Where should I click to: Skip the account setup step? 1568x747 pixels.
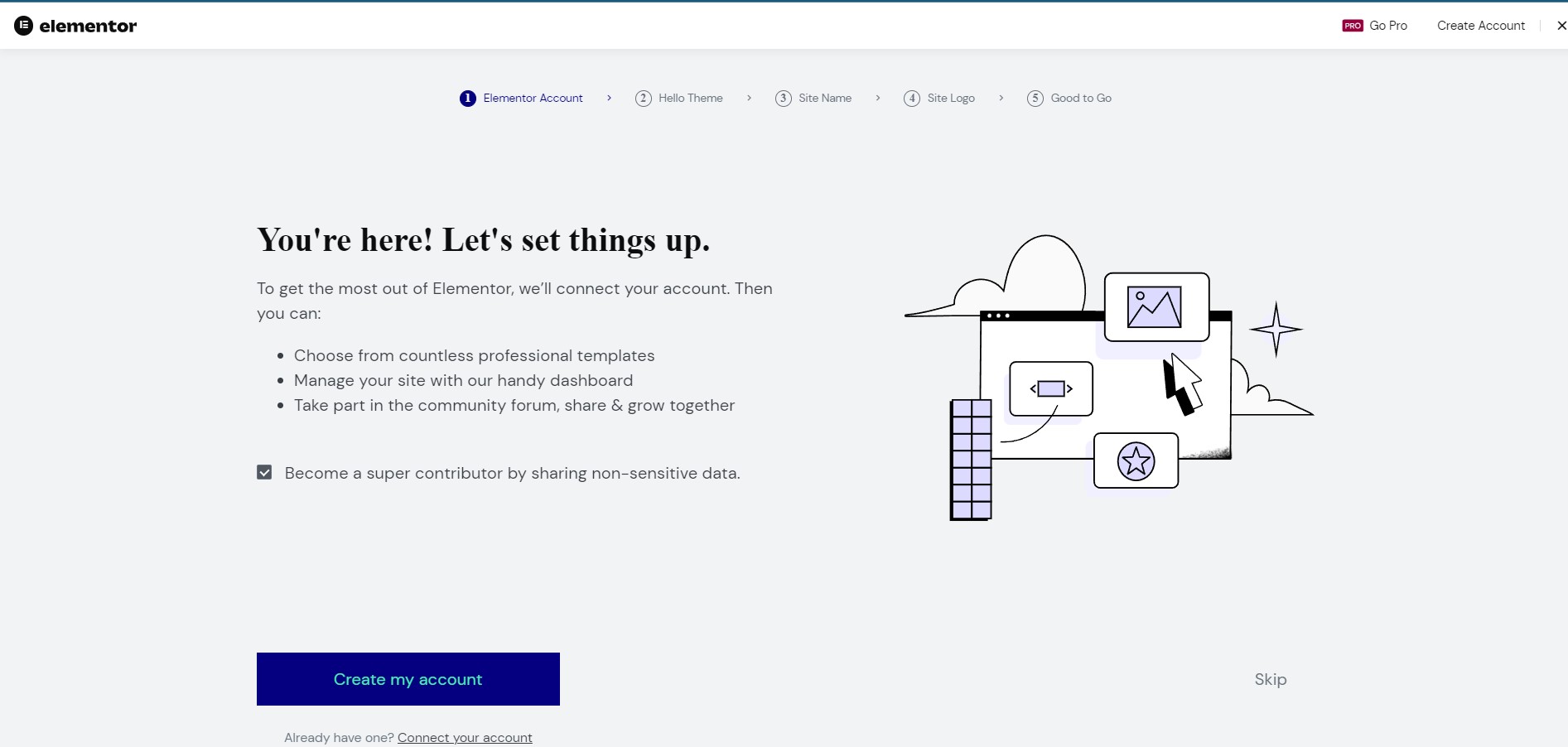tap(1270, 679)
